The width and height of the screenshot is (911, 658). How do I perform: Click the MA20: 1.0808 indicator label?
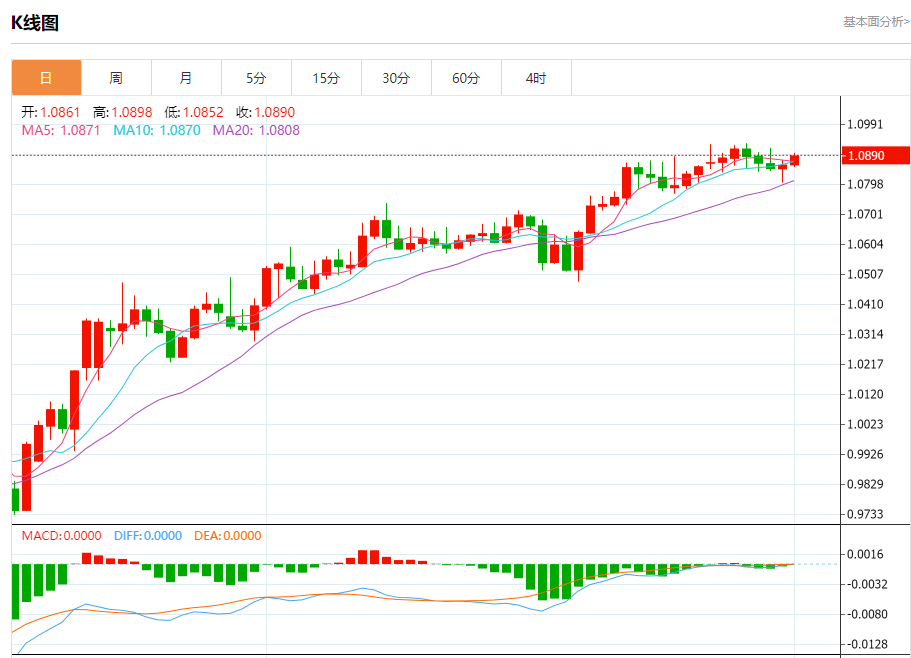coord(256,130)
